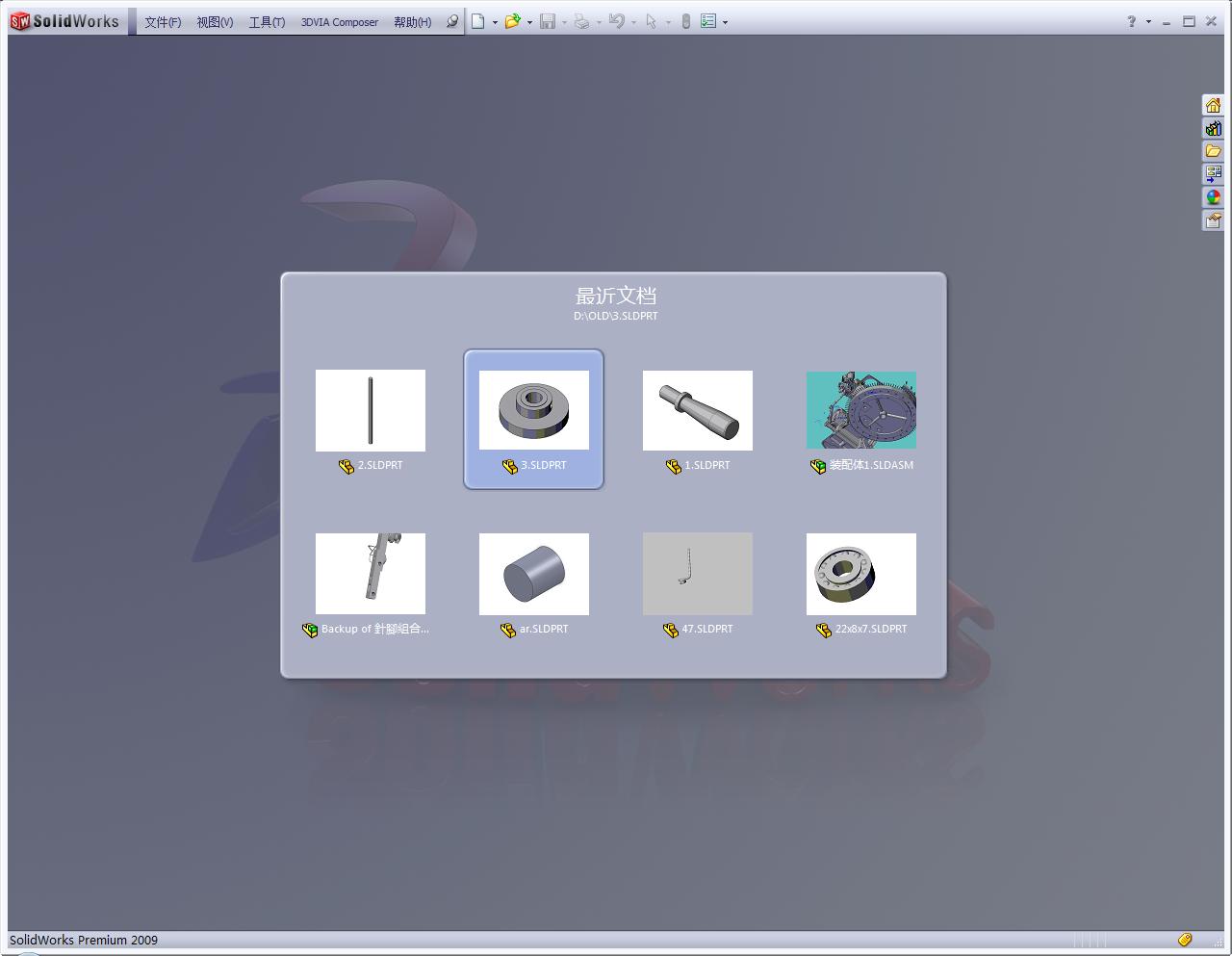Activate the Select cursor tool
The width and height of the screenshot is (1232, 956).
[651, 21]
